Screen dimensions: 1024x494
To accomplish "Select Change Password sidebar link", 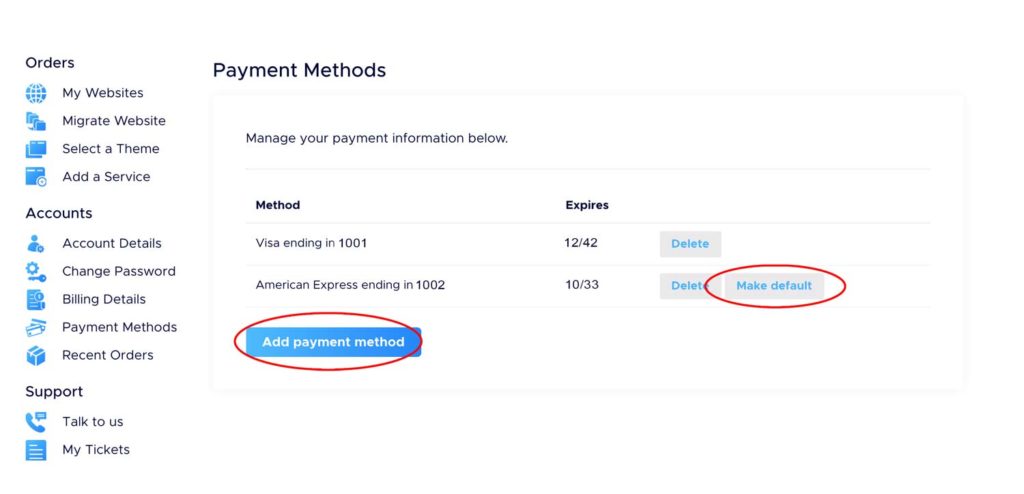I will tap(119, 271).
